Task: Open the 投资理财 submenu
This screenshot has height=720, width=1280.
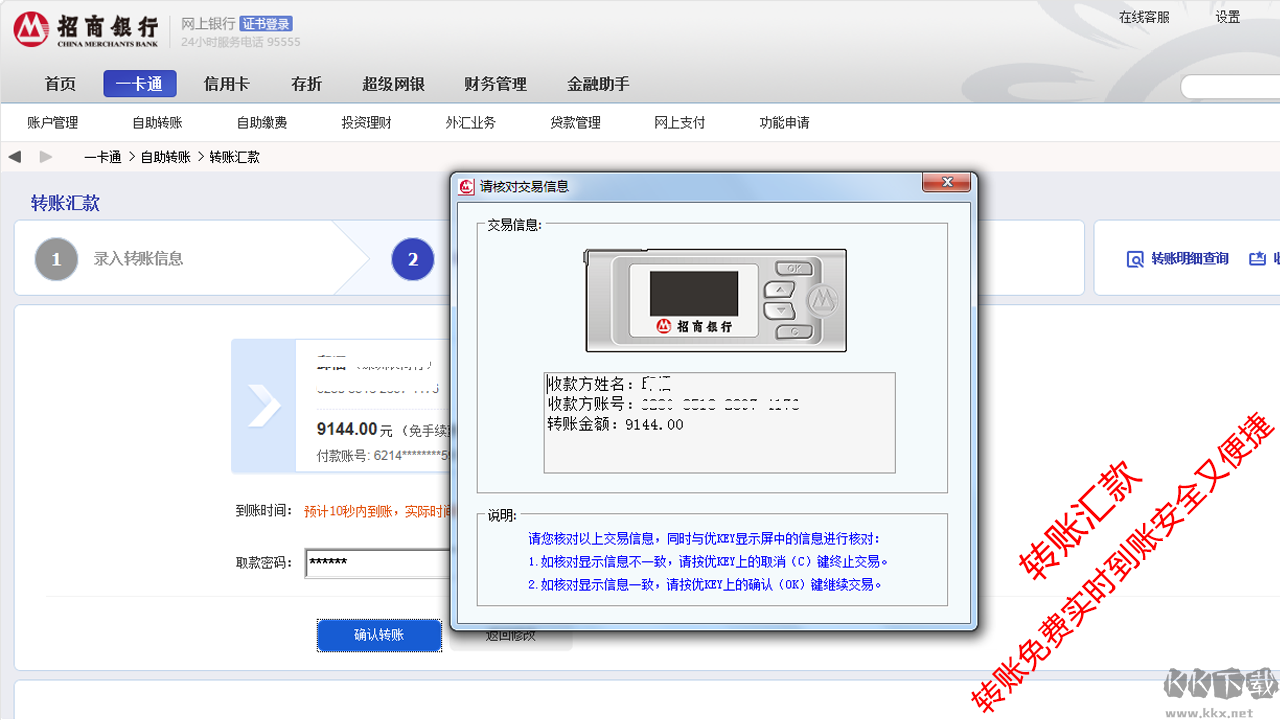Action: click(x=366, y=123)
